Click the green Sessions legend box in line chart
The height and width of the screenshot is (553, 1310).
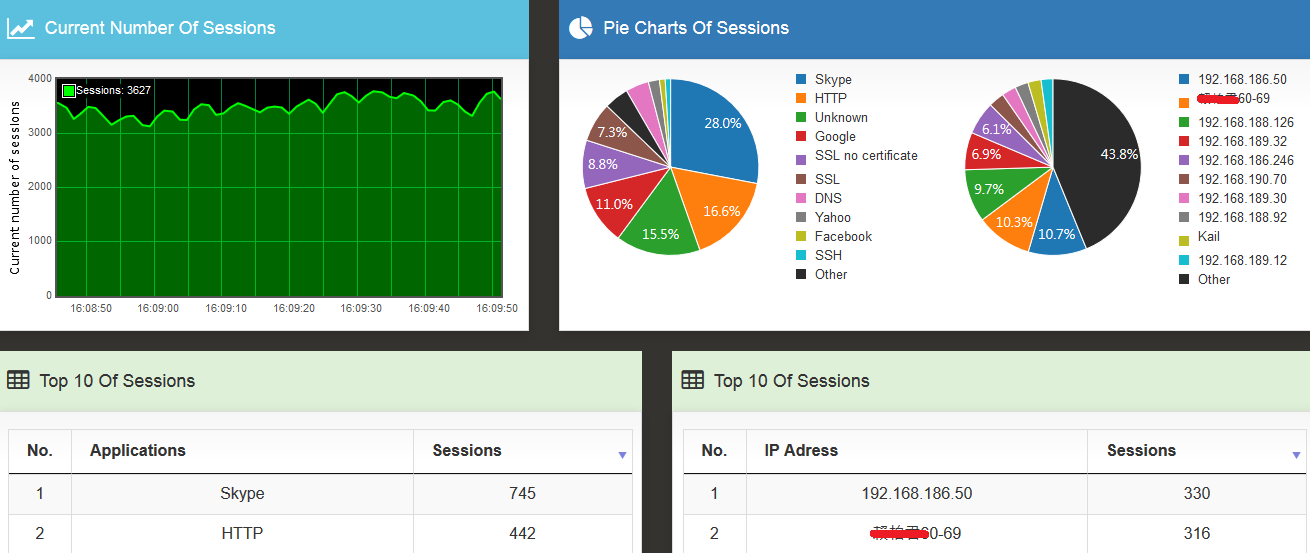(x=68, y=91)
